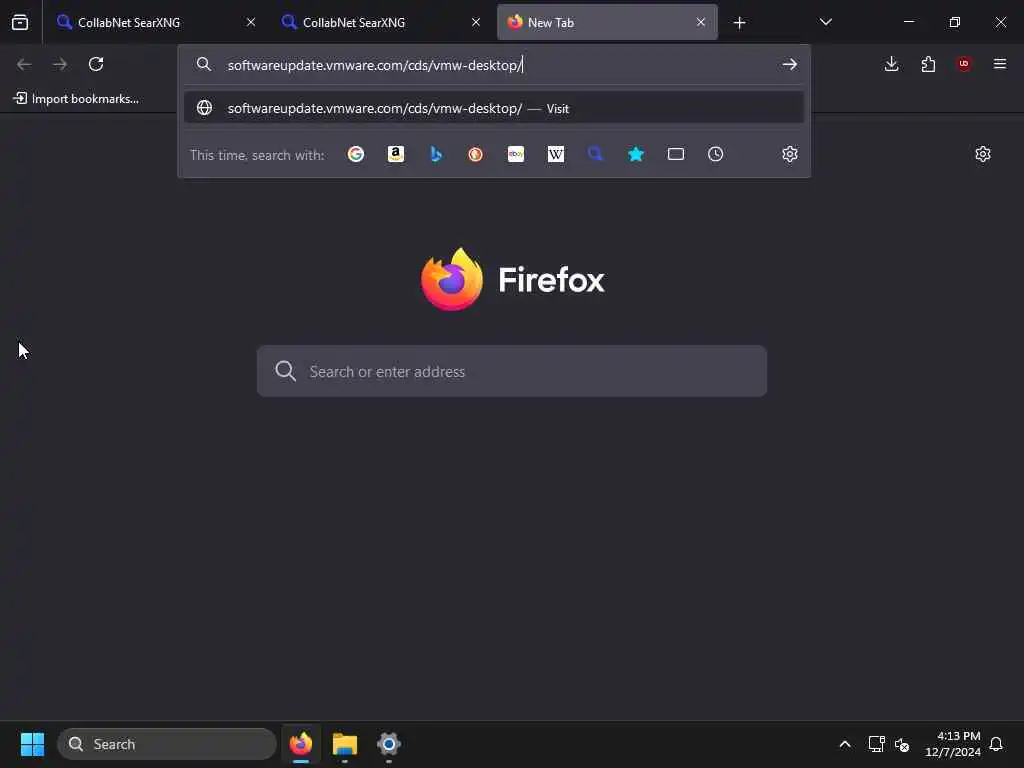The width and height of the screenshot is (1024, 768).
Task: Open the notifications bell
Action: pos(996,744)
